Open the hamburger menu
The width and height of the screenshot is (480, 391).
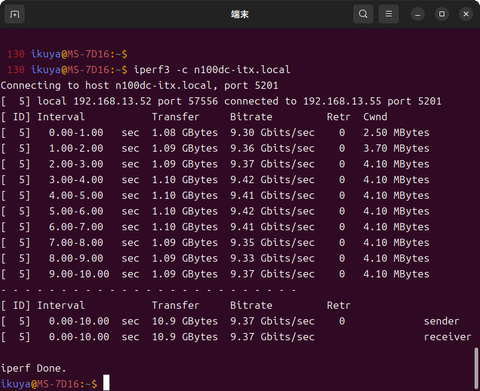click(389, 14)
